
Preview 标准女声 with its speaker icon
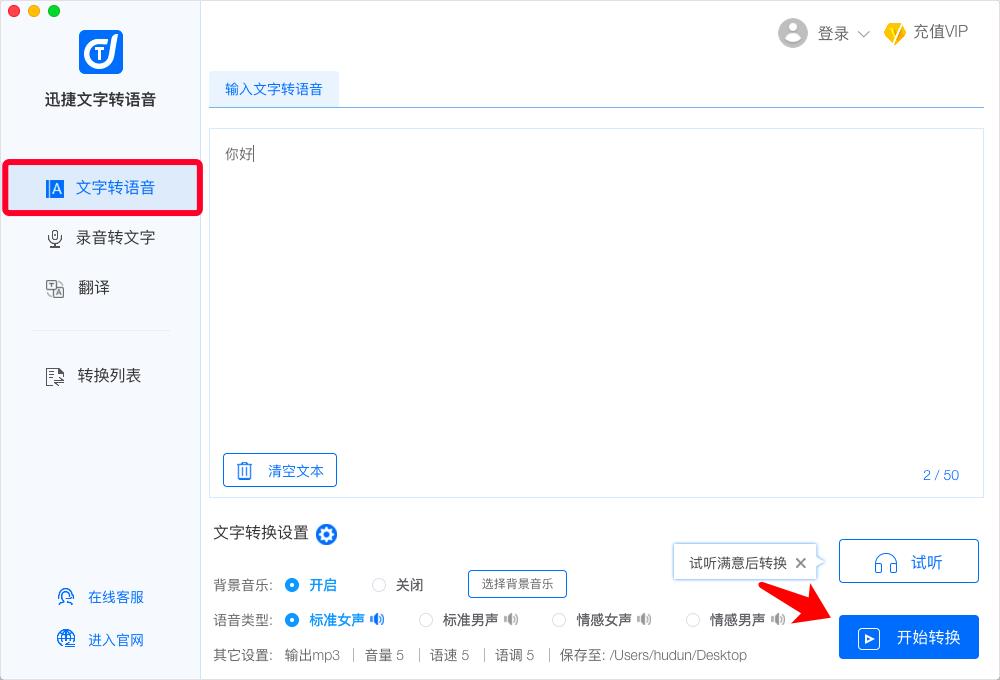click(377, 619)
